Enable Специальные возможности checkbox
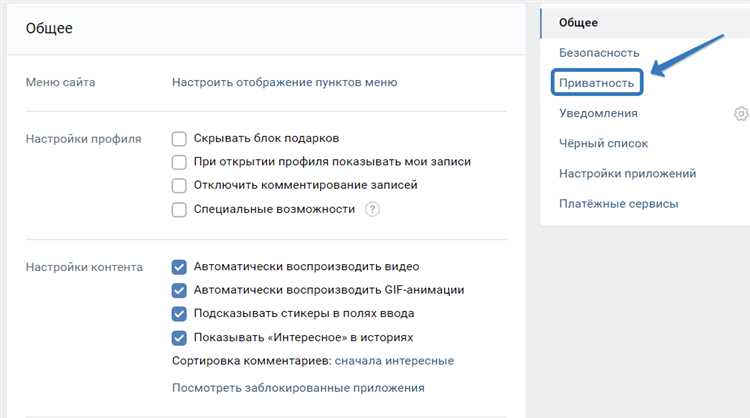Screen dimensions: 750x418 179,209
